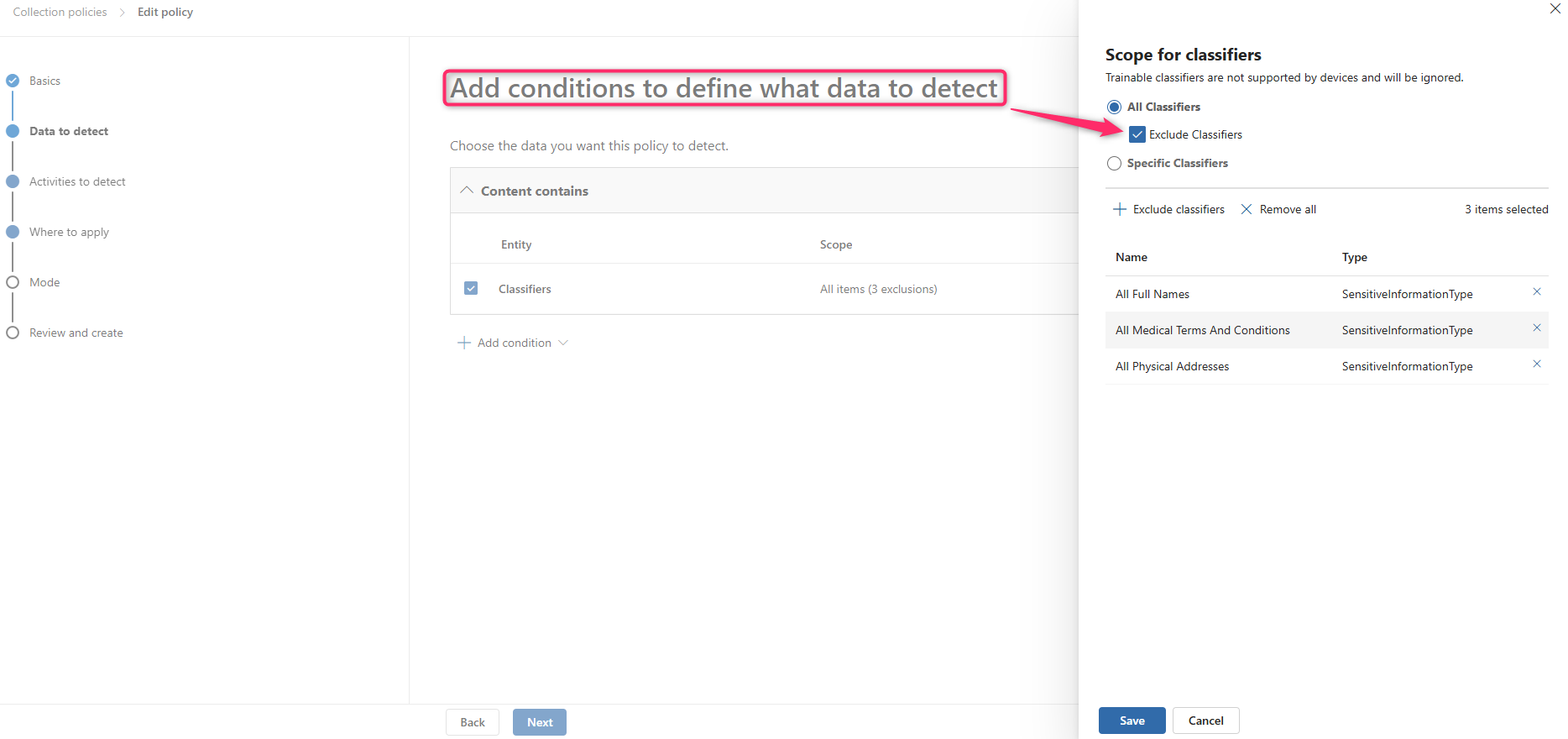Select the All Classifiers radio button

click(1114, 107)
